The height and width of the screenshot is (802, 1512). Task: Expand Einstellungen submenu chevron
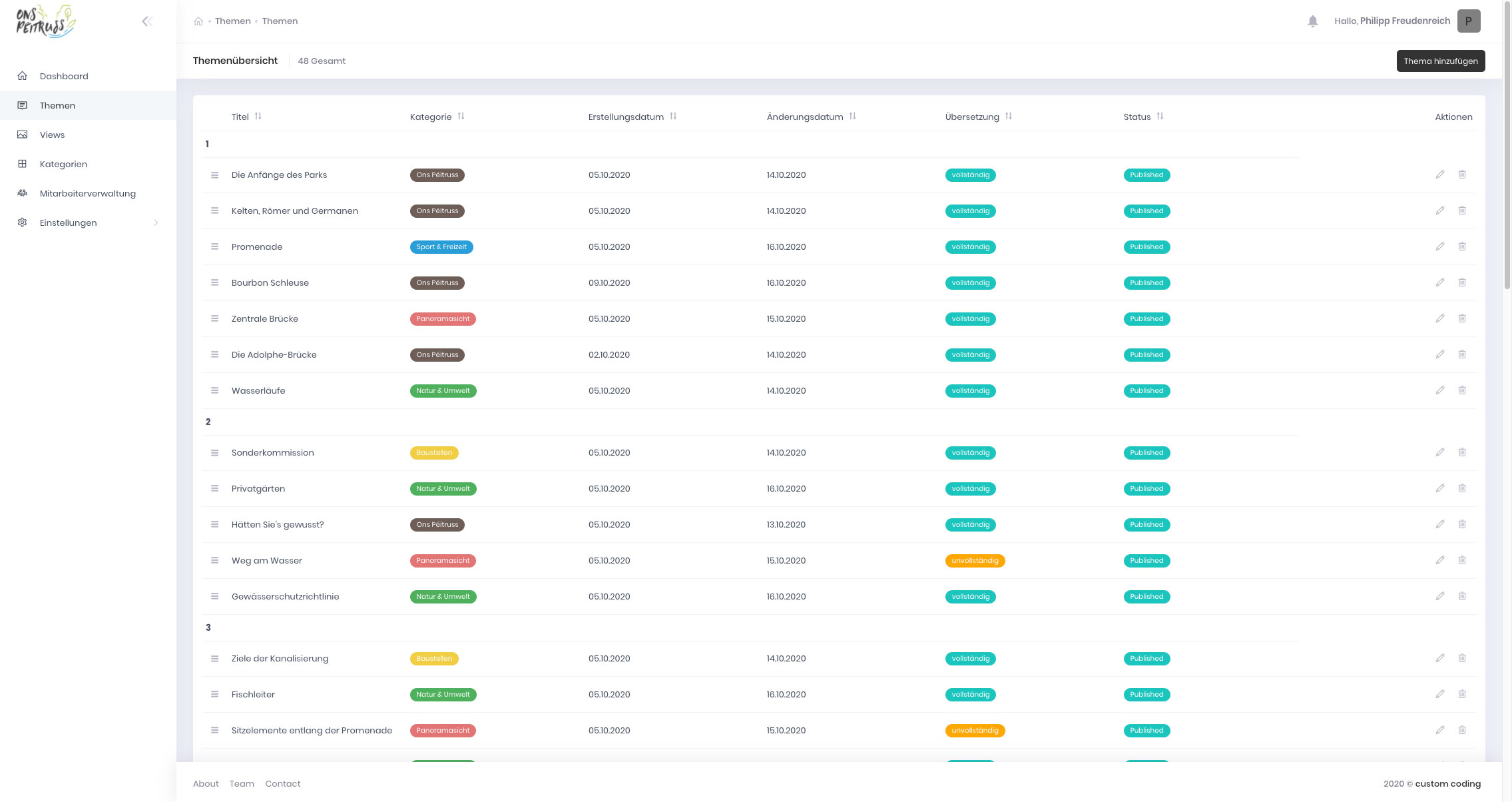pos(156,222)
